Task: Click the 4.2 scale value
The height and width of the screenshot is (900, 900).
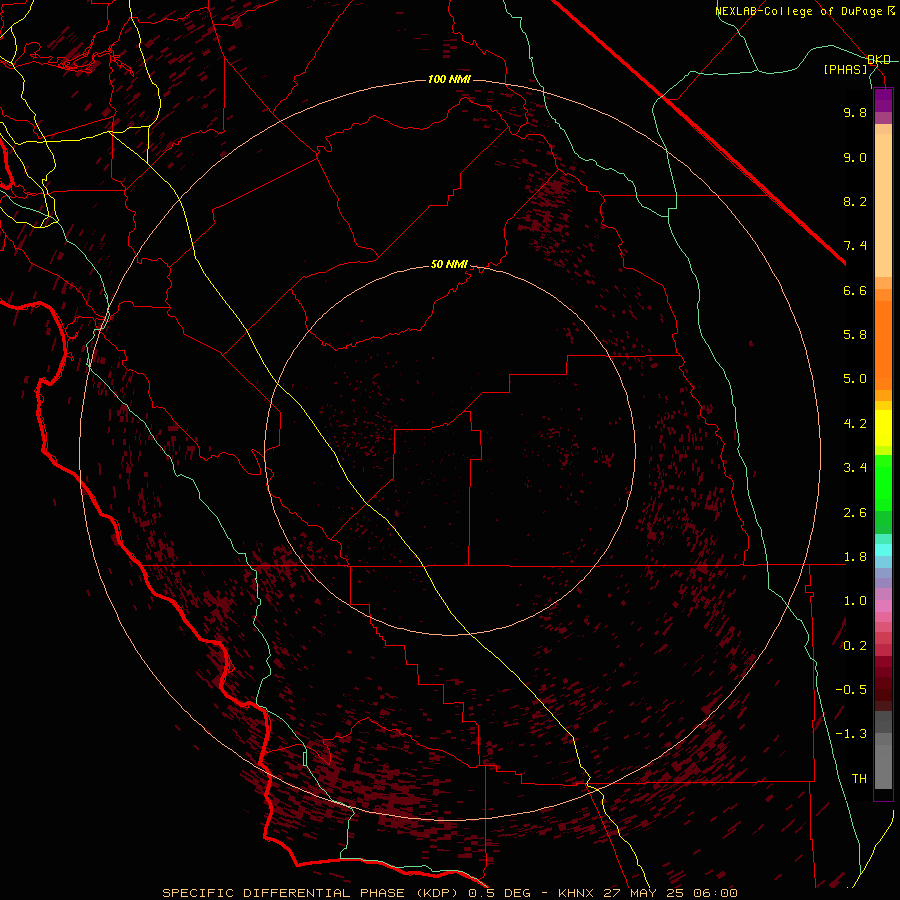Action: pyautogui.click(x=855, y=424)
